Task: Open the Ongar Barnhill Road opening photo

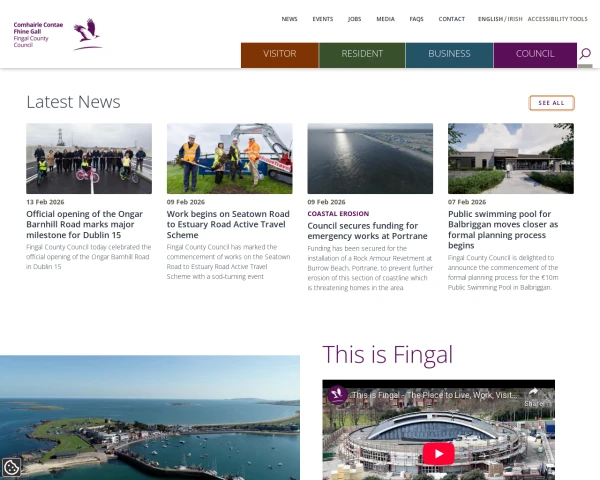Action: coord(89,158)
